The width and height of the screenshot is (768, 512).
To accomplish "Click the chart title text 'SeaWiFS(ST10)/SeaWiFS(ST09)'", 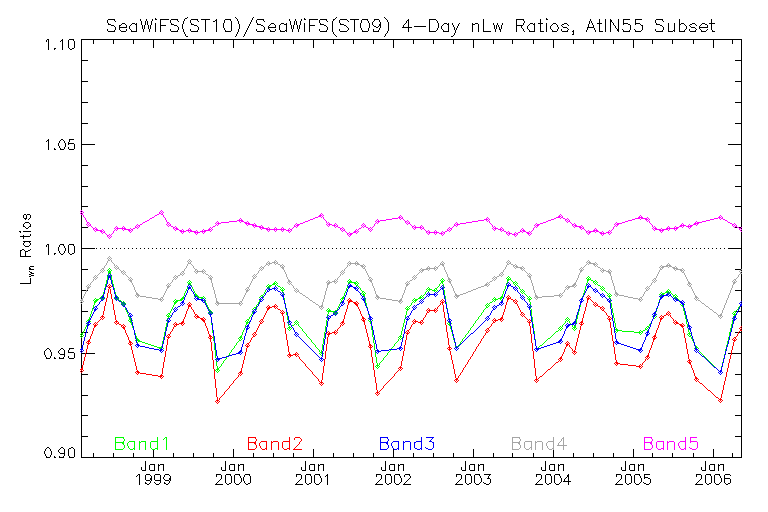I will 248,26.
